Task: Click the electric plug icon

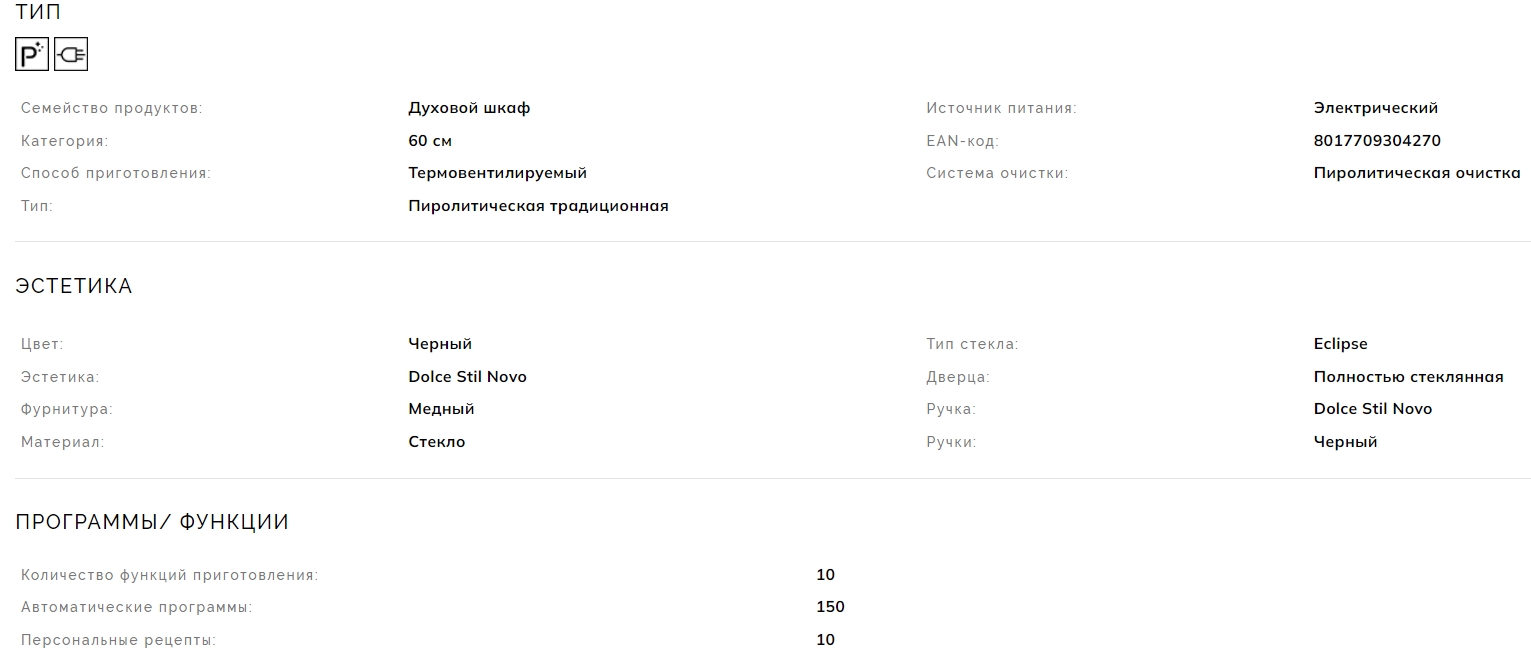Action: (71, 54)
